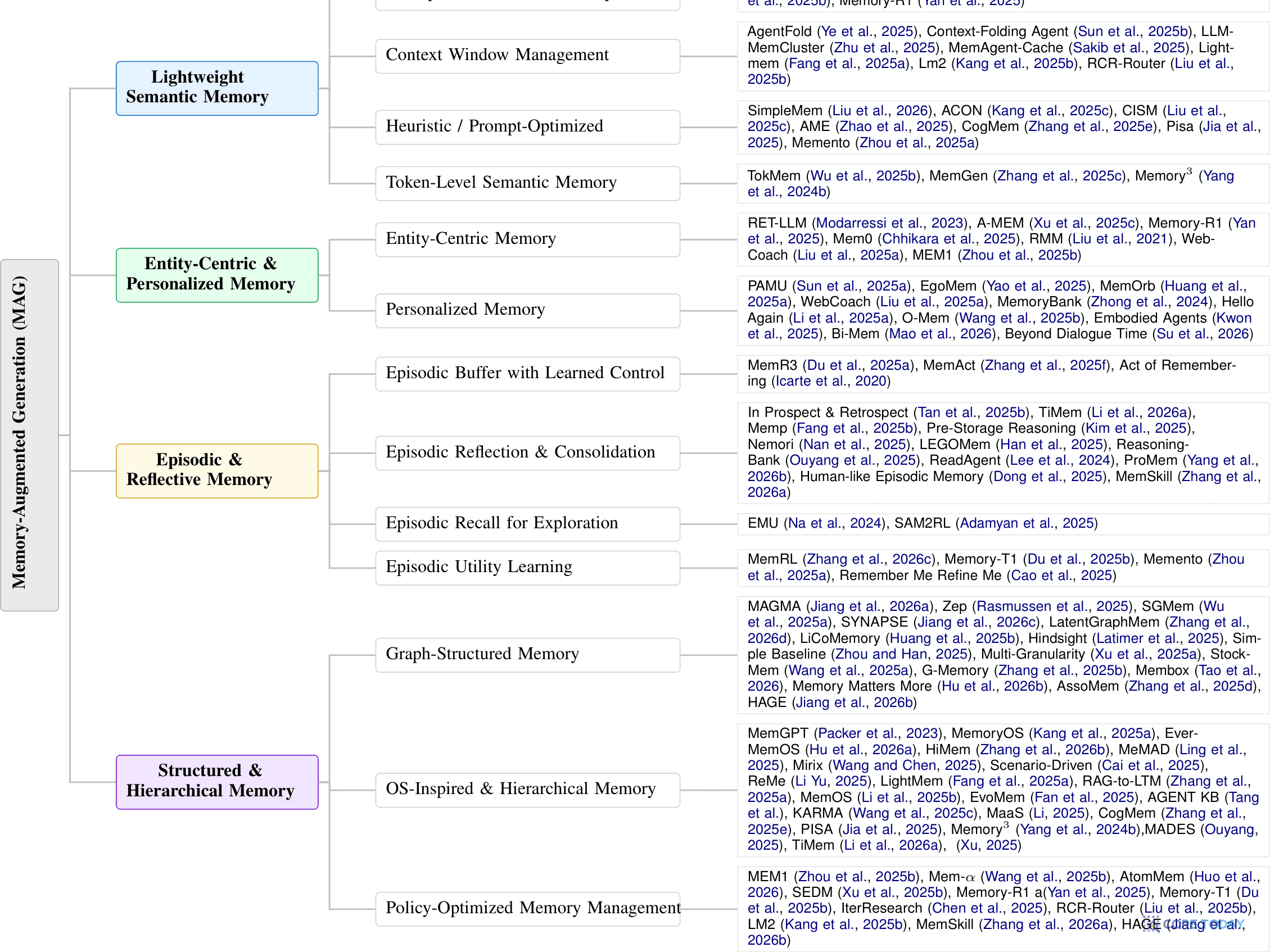Click the Graph-Structured Memory node
Viewport: 1270px width, 952px height.
tap(528, 655)
